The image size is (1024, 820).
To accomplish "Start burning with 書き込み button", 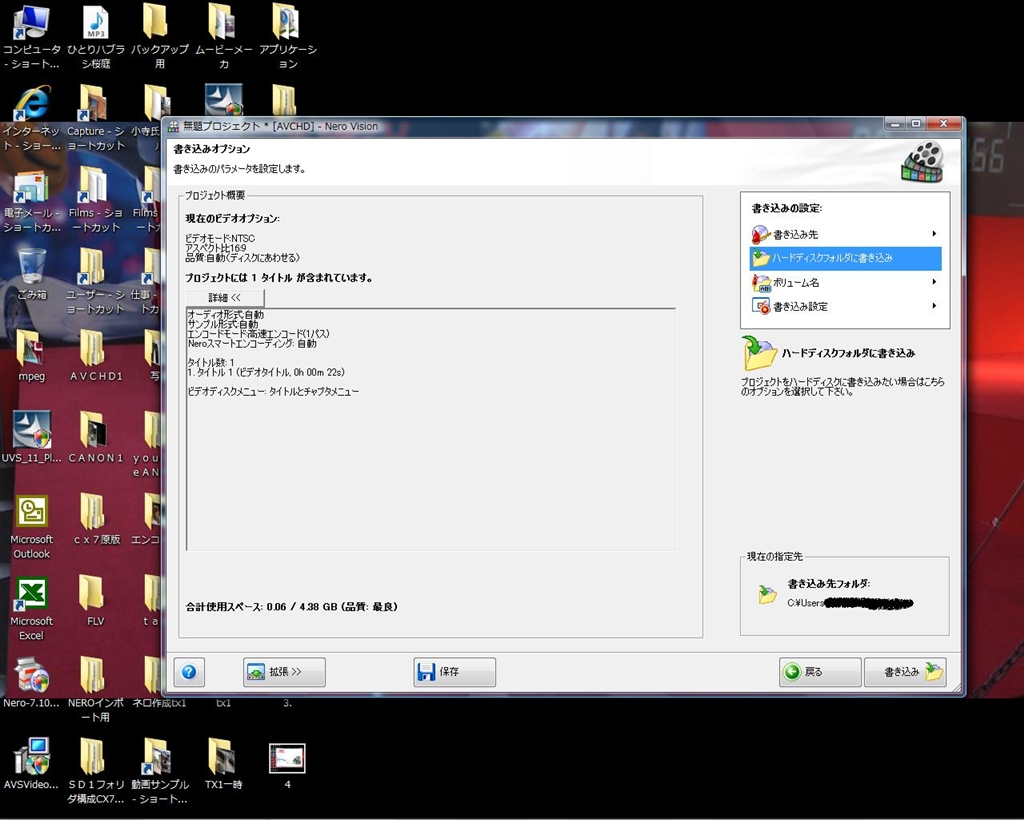I will [x=905, y=672].
